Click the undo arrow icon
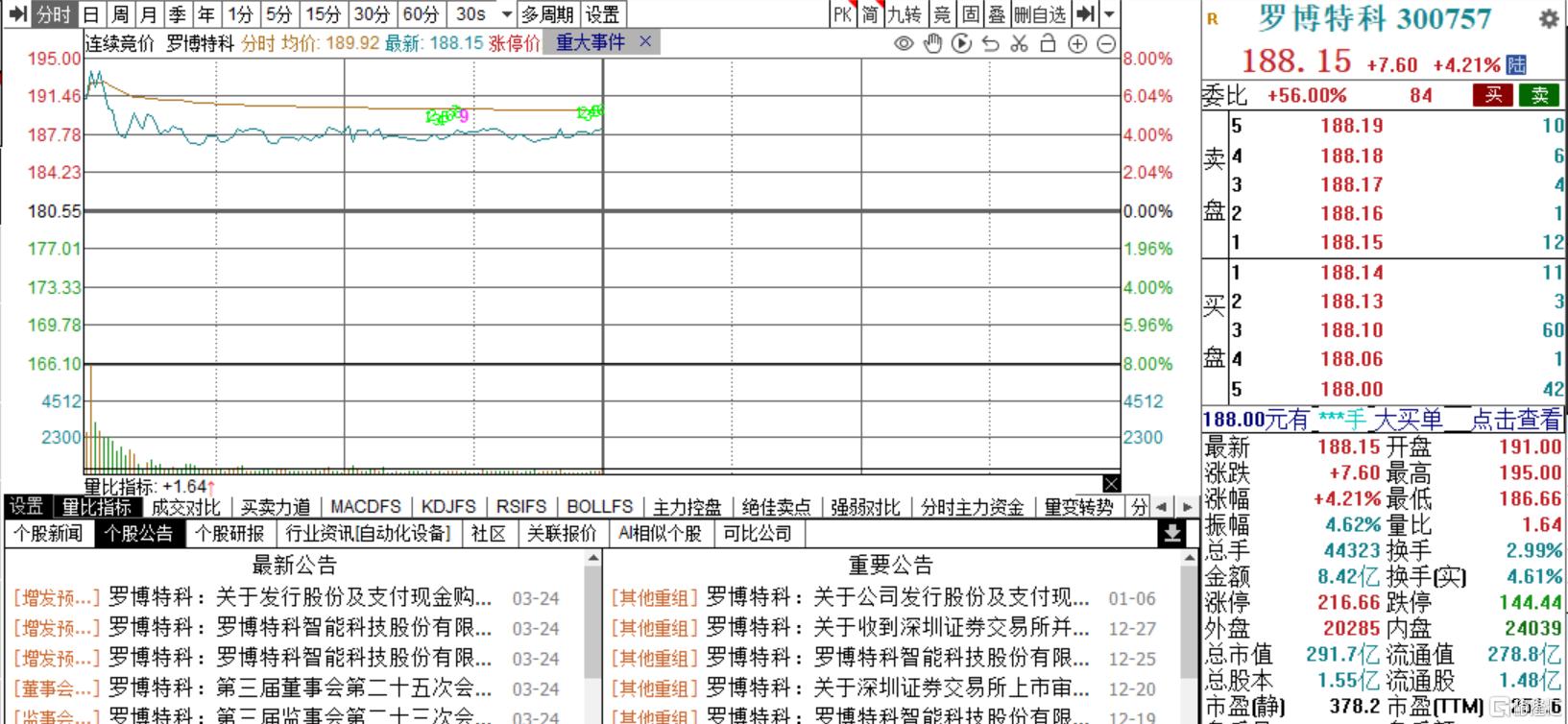The image size is (1568, 724). 991,44
